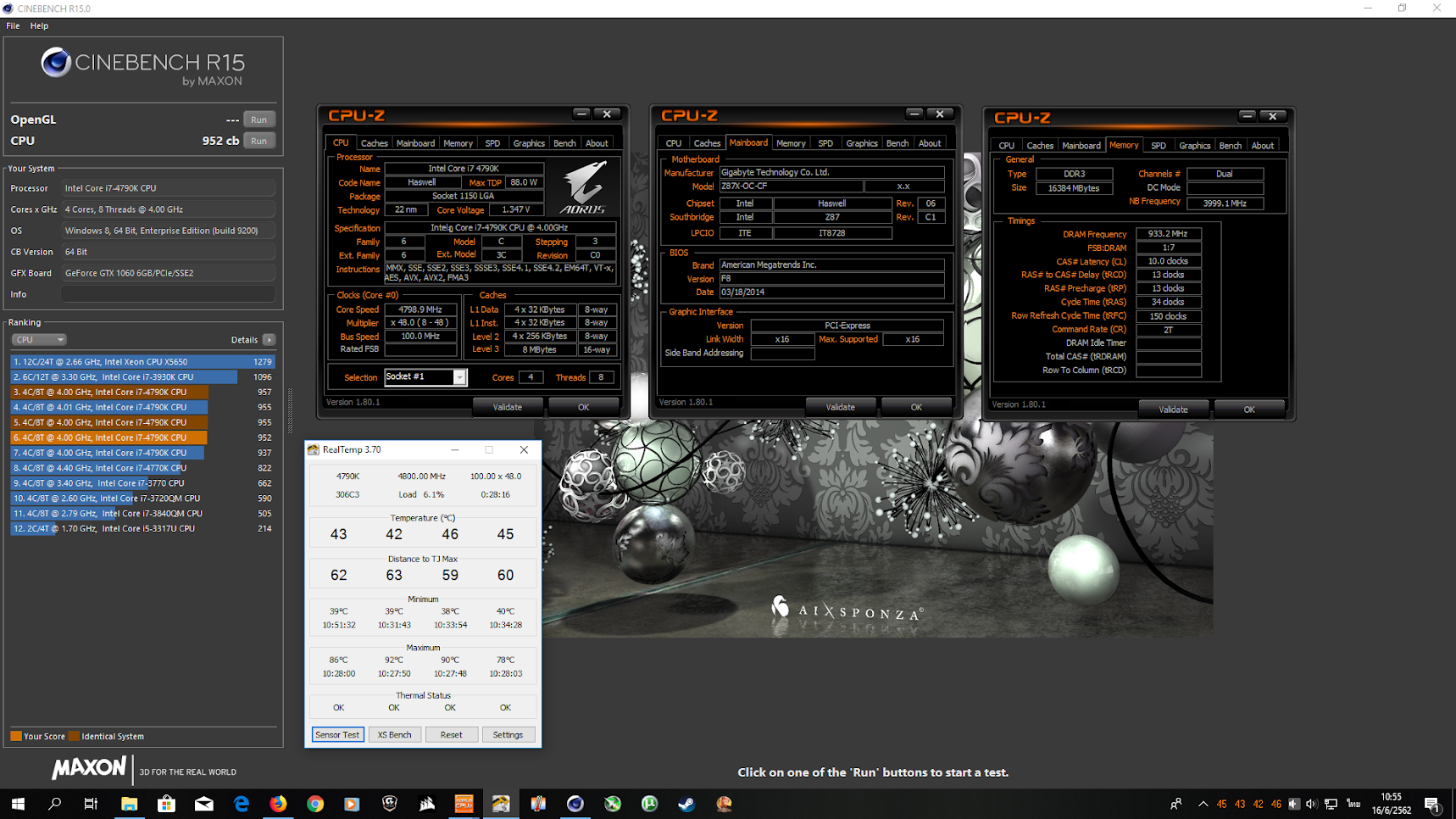Viewport: 1456px width, 819px height.
Task: Open the CPU ranking filter dropdown
Action: click(x=38, y=339)
